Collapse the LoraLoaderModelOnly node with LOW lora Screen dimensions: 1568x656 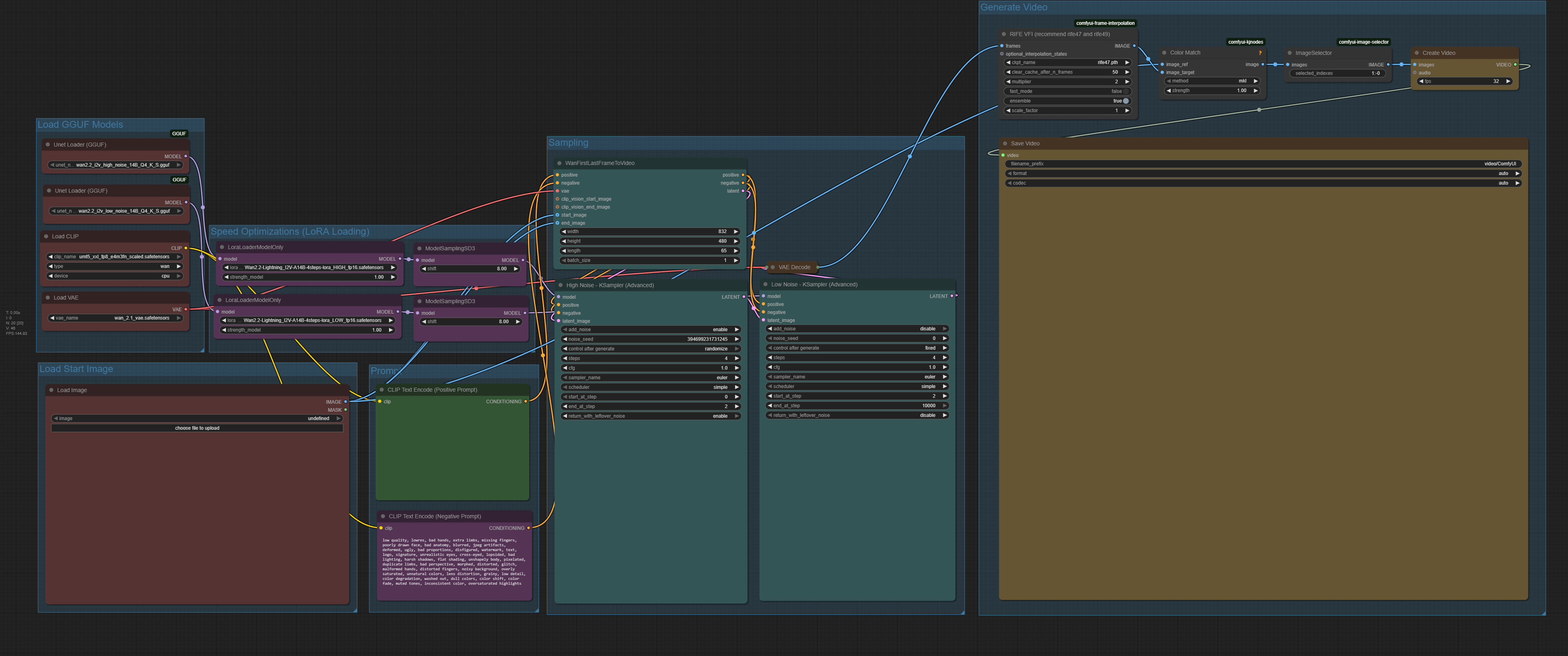(220, 300)
